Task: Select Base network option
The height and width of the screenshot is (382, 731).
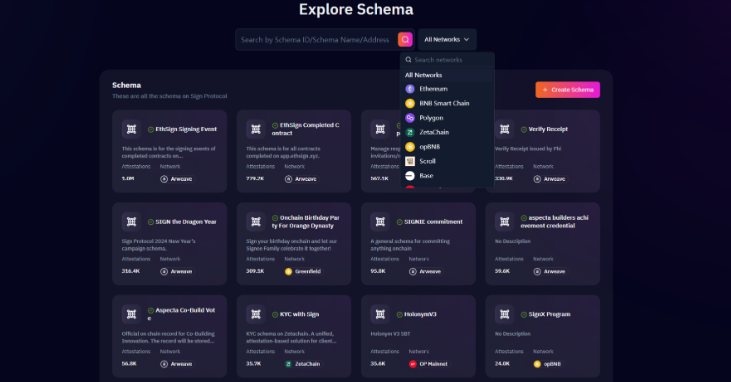Action: click(448, 175)
